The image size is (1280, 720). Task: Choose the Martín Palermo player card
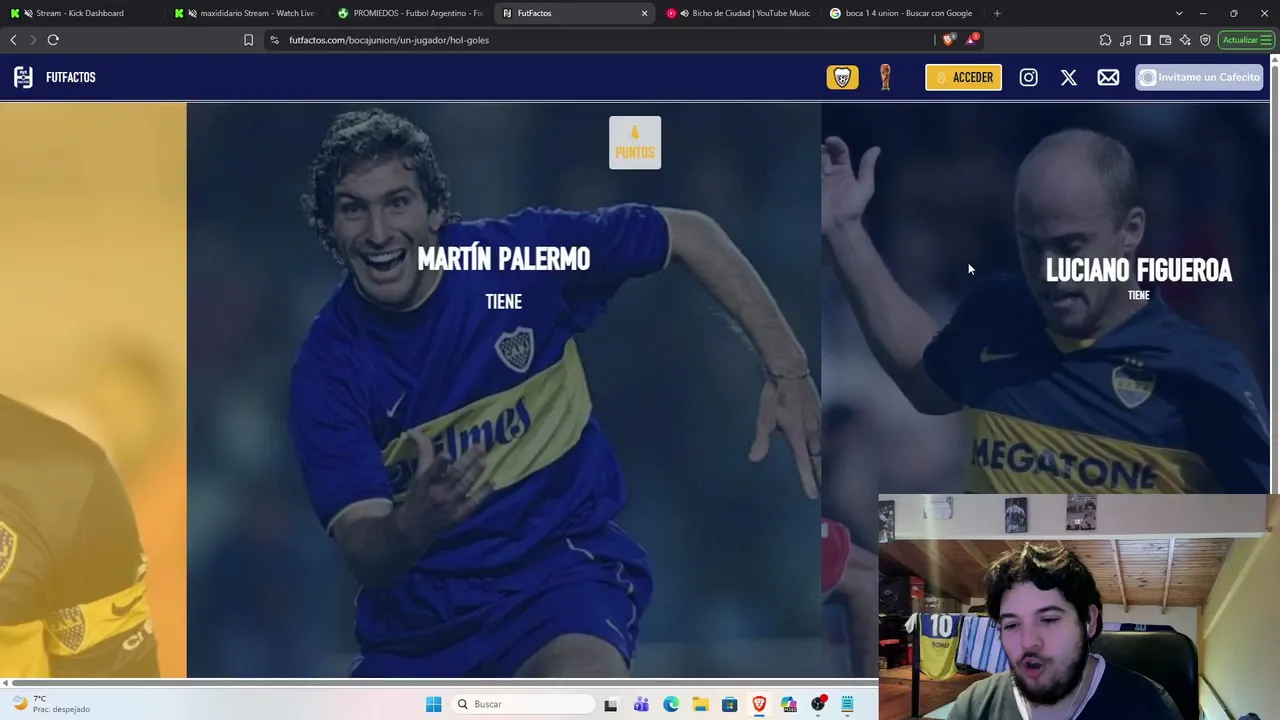coord(503,390)
